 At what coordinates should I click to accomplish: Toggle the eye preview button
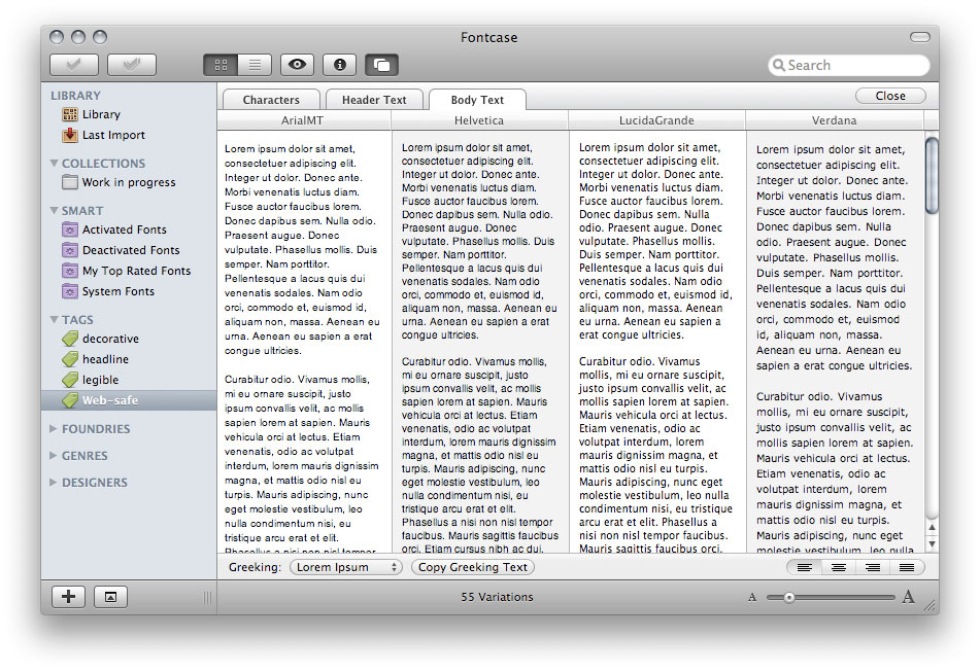coord(298,66)
